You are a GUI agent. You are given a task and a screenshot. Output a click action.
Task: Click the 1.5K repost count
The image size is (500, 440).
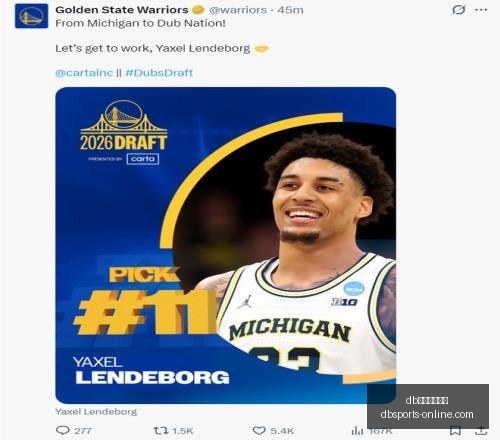[x=183, y=431]
